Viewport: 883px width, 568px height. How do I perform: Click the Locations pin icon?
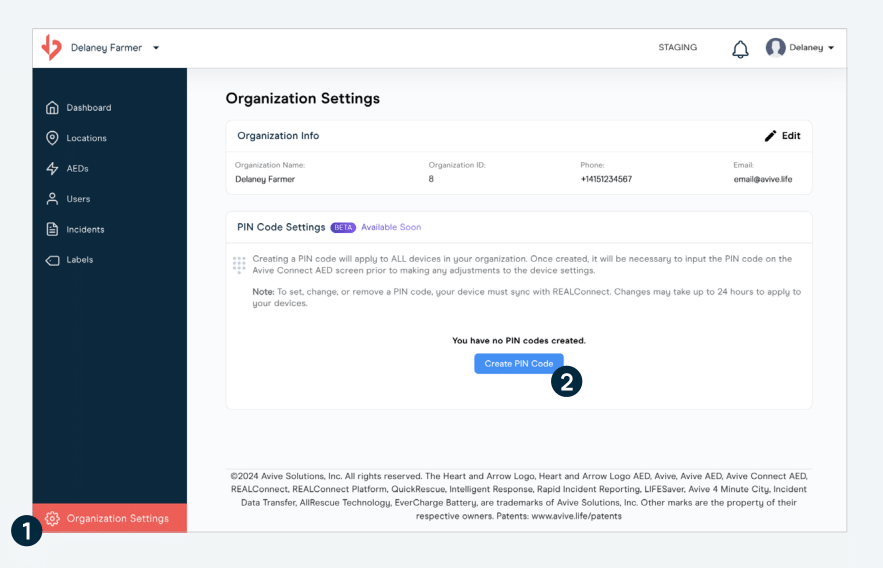click(52, 138)
